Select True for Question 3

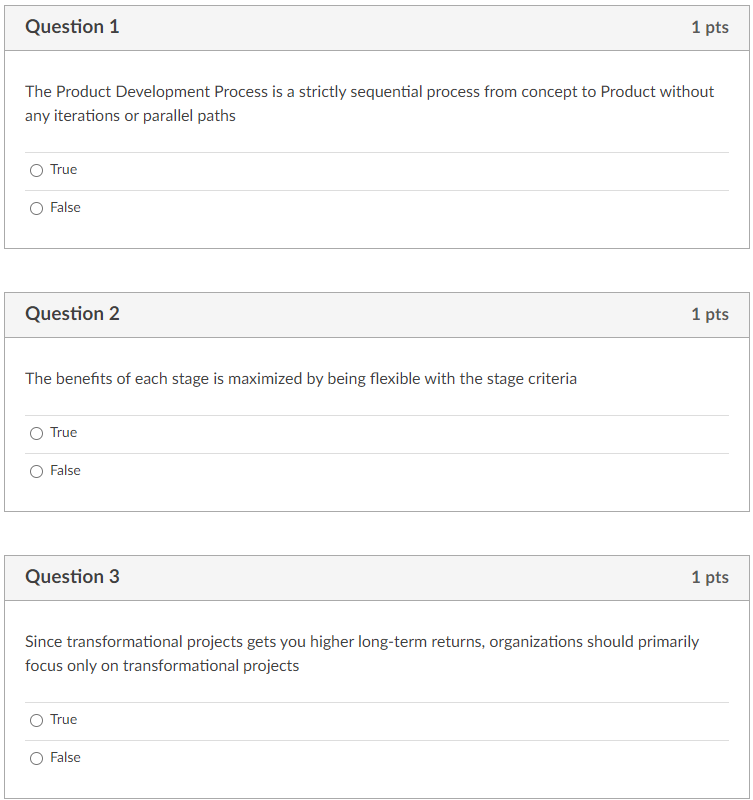[36, 720]
